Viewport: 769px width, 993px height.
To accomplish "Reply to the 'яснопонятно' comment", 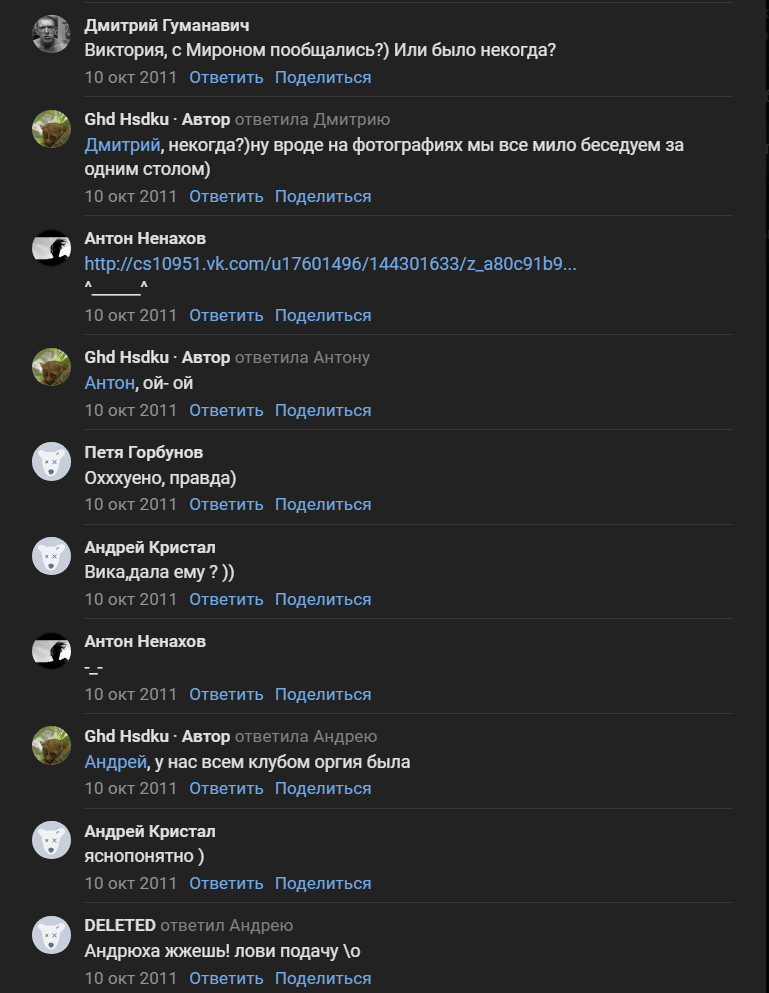I will (x=226, y=883).
